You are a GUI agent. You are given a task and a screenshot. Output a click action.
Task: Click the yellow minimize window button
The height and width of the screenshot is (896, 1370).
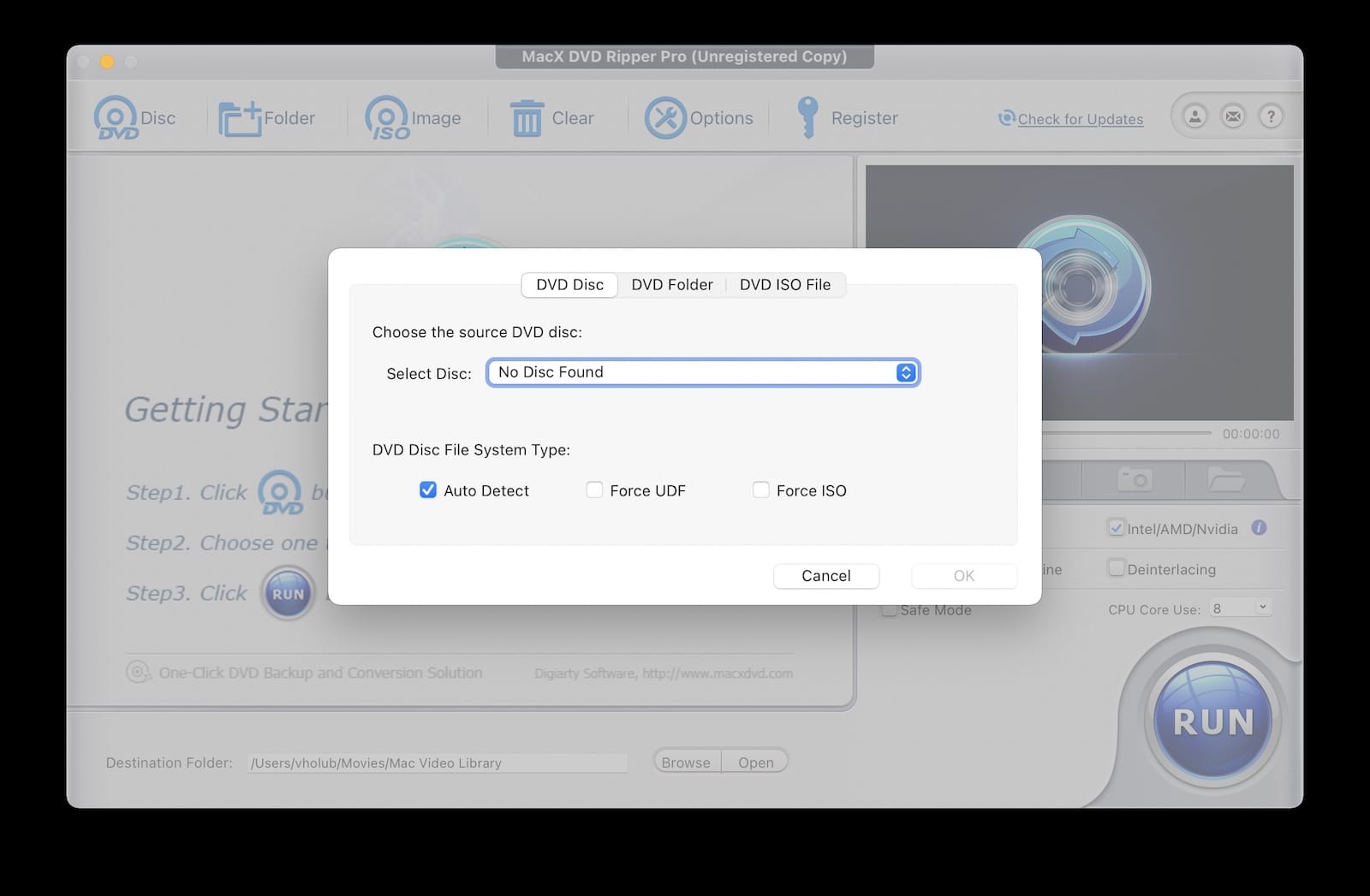click(x=107, y=62)
